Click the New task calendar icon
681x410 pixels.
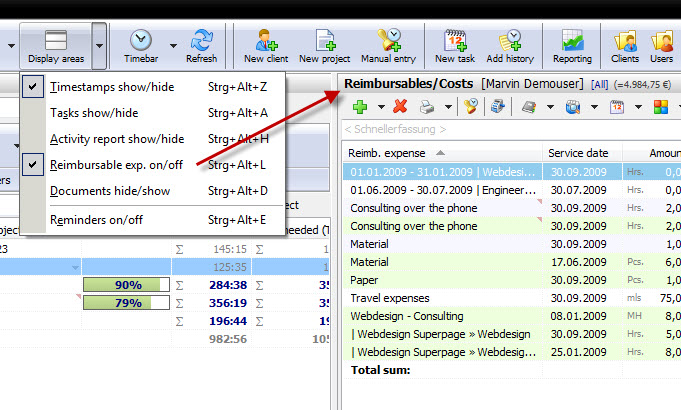coord(455,40)
